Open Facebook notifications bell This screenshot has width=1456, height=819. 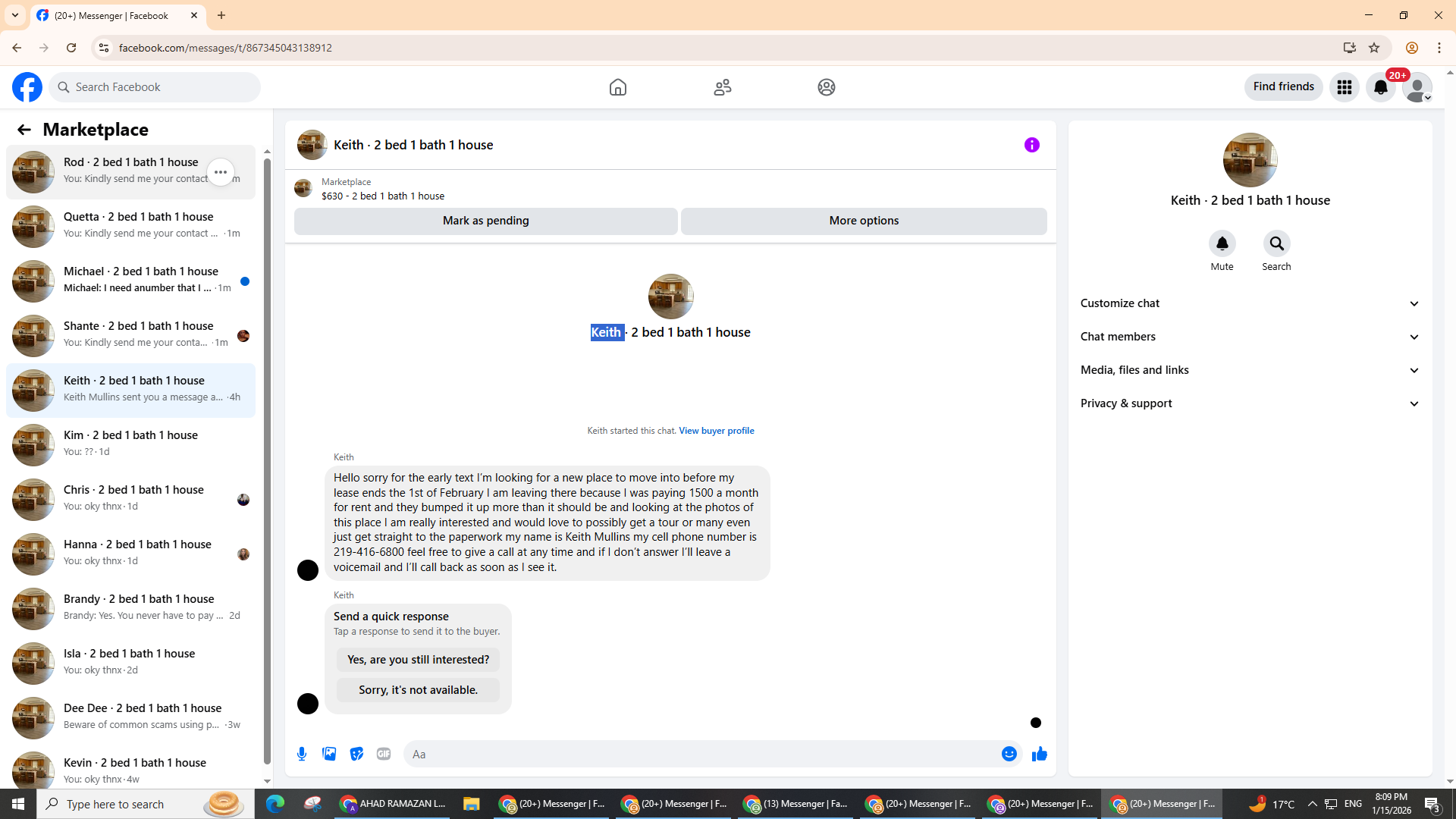click(1380, 87)
